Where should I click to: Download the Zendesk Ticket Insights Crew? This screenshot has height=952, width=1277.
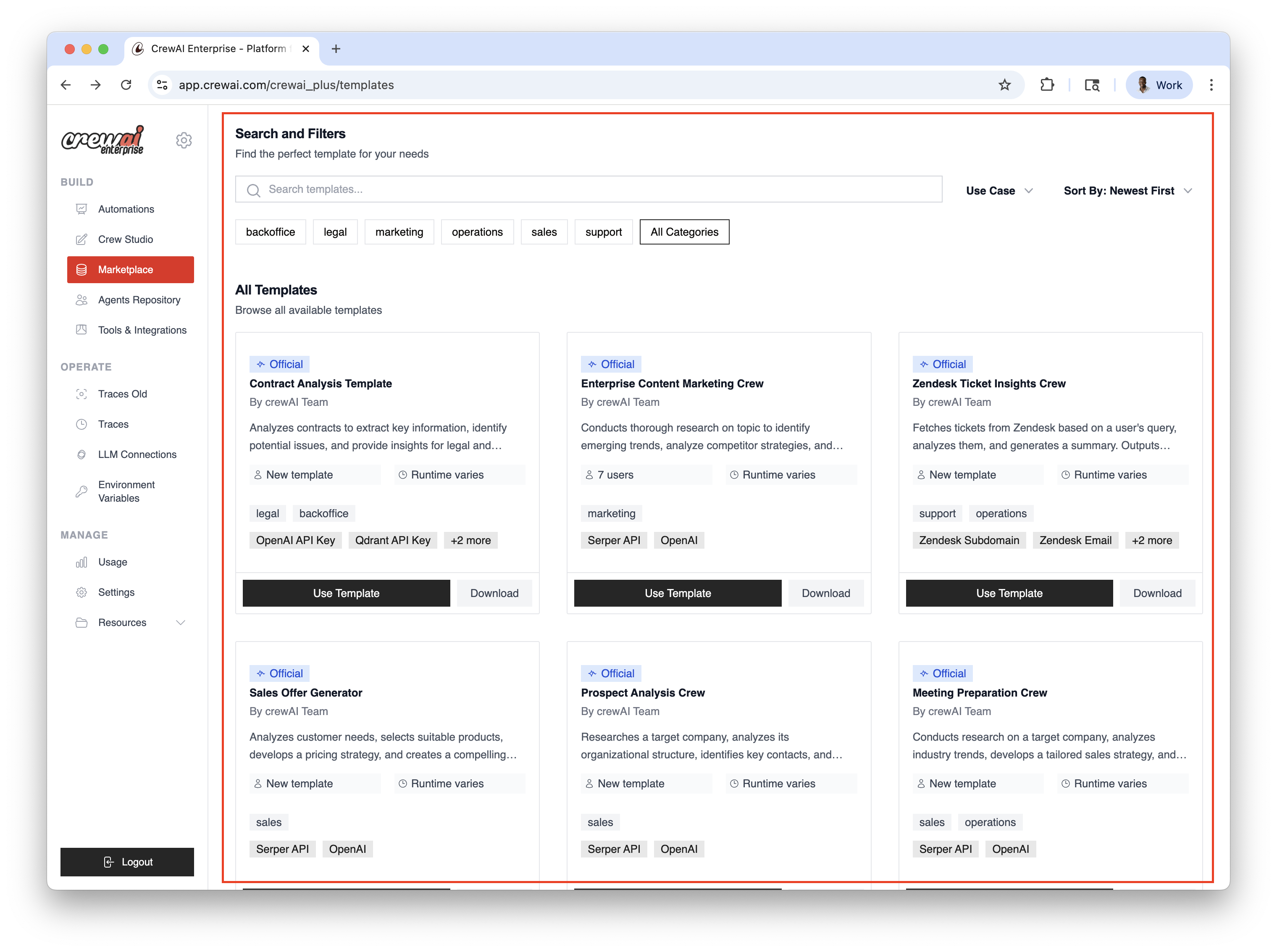(1157, 593)
